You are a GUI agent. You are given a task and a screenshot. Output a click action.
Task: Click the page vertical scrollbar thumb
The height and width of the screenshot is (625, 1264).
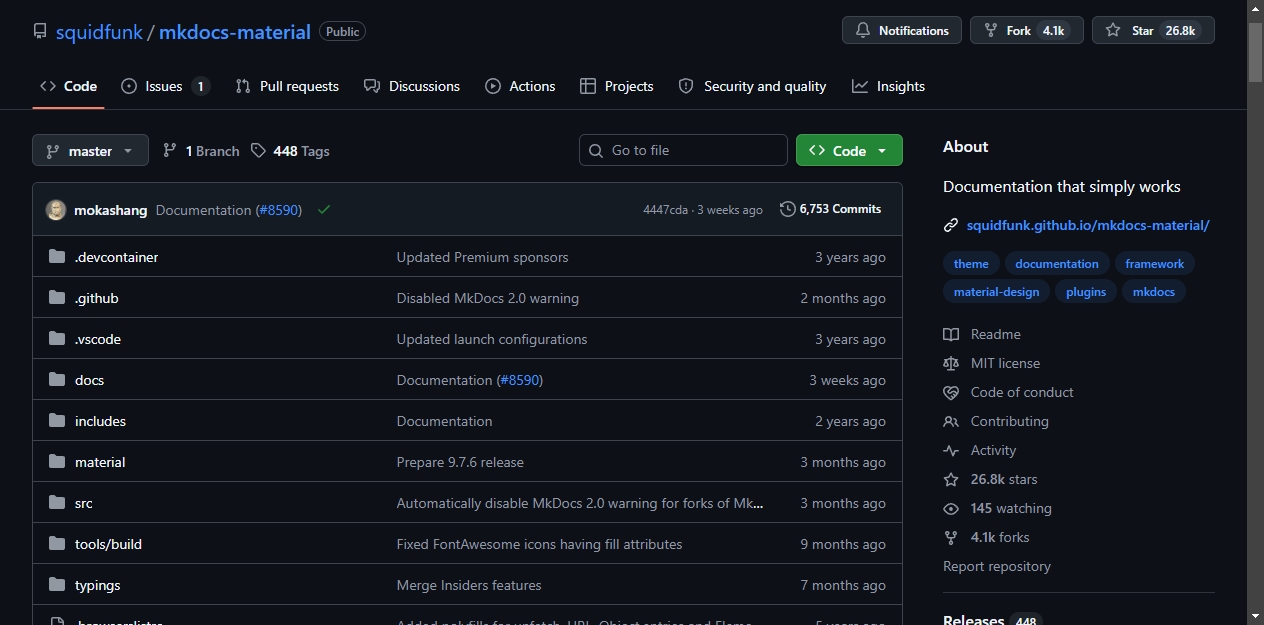(x=1255, y=51)
